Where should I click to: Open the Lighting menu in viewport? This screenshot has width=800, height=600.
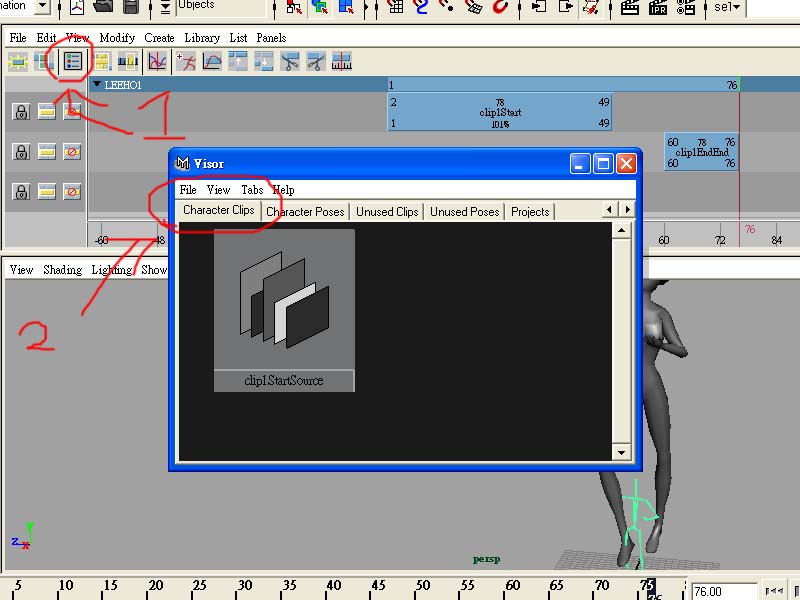pyautogui.click(x=112, y=270)
